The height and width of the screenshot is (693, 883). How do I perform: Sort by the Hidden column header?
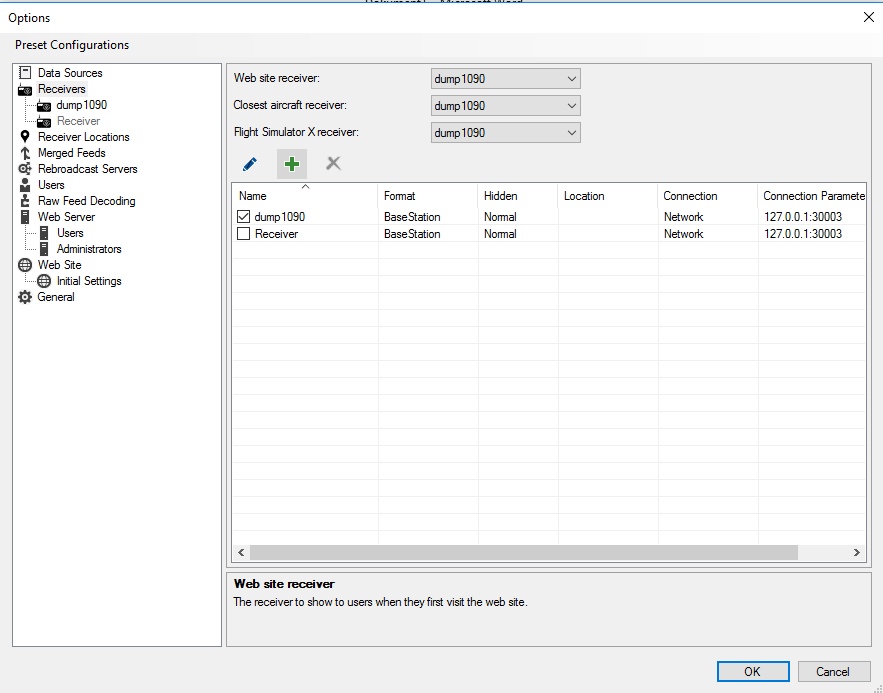518,196
